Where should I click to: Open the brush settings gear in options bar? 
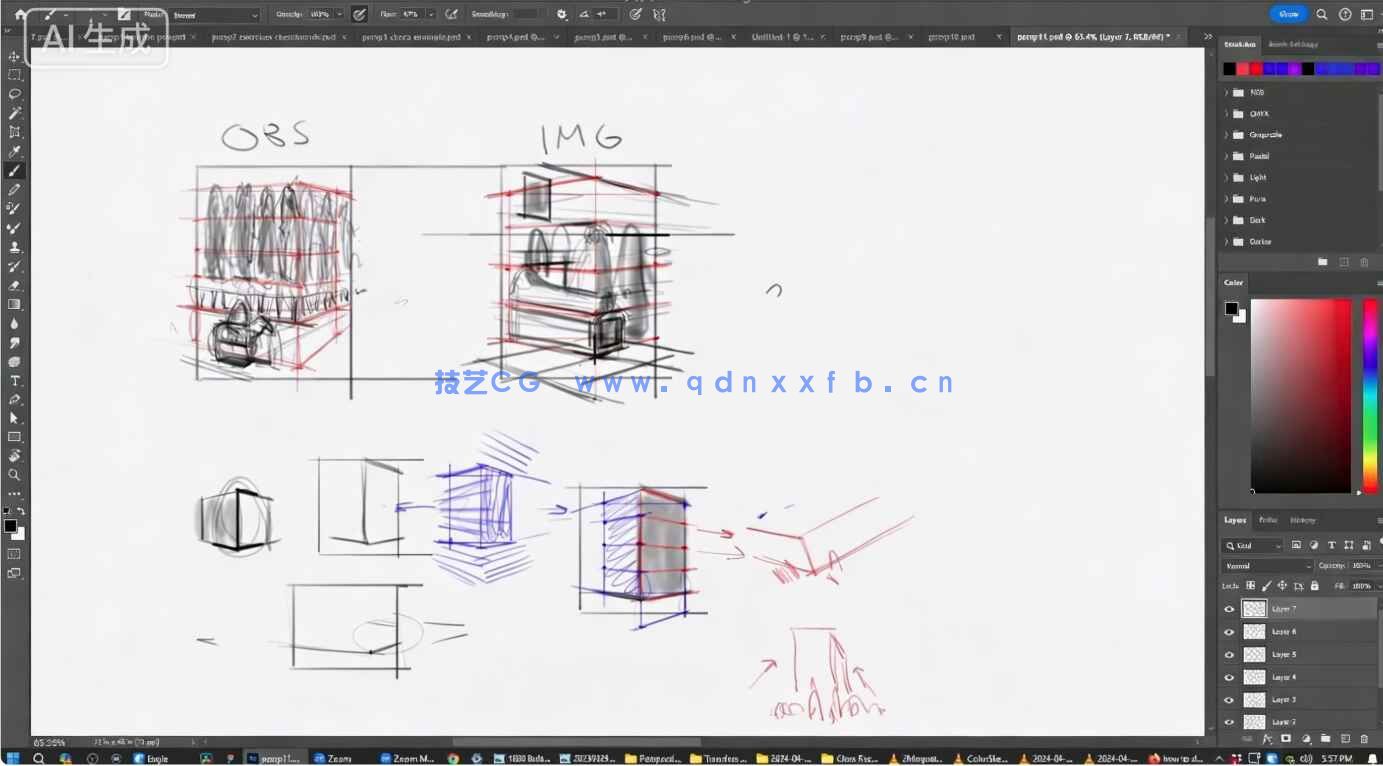[x=561, y=15]
